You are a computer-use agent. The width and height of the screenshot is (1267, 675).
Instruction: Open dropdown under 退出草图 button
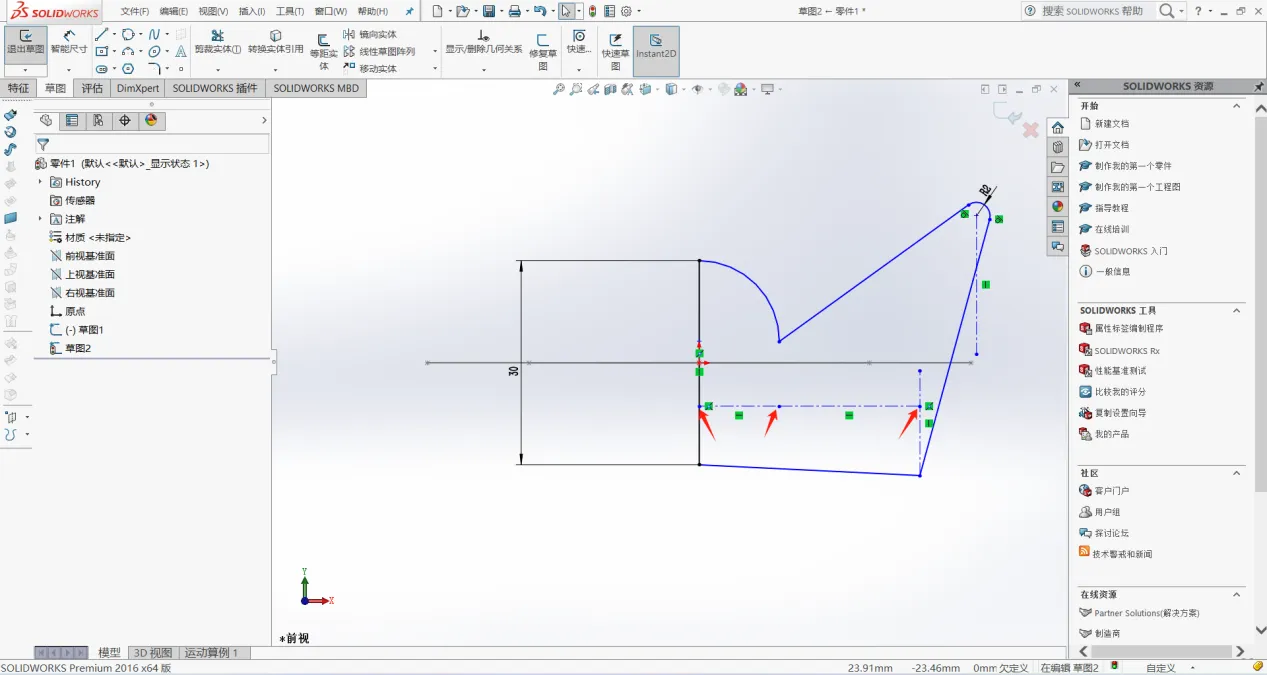[25, 70]
